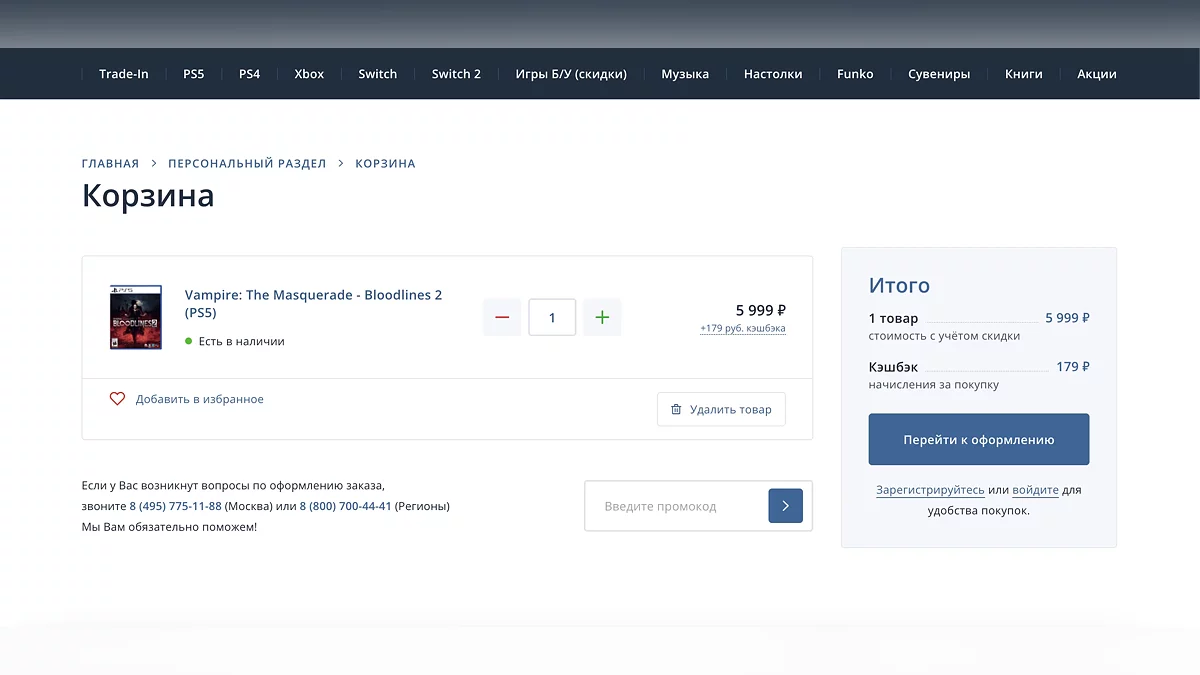
Task: Click the Зарегистрируйтесь link
Action: (930, 490)
